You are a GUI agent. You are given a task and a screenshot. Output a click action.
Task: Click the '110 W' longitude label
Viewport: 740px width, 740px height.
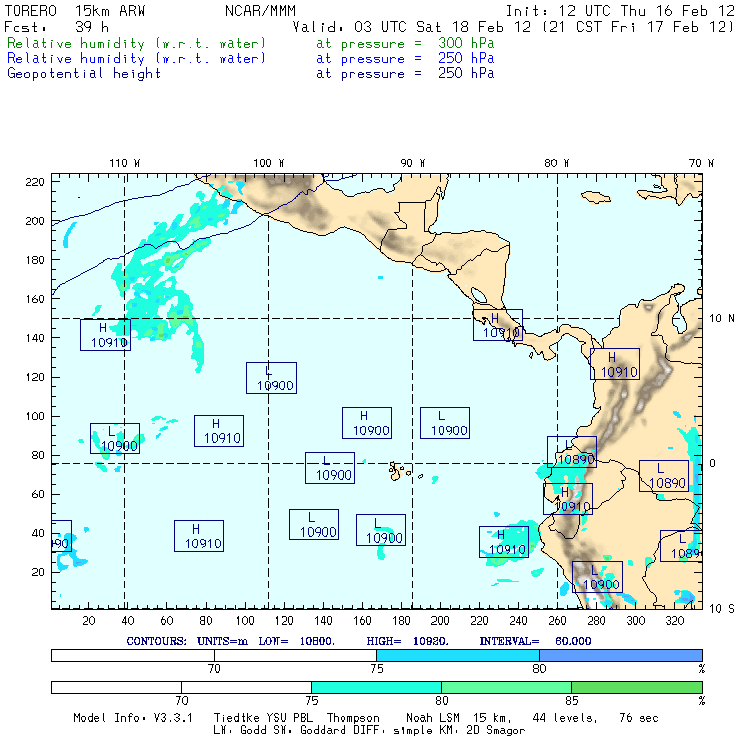click(125, 163)
